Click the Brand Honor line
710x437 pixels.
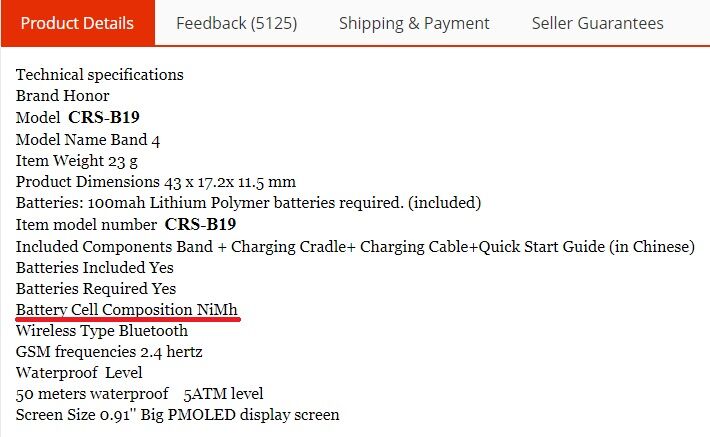62,96
